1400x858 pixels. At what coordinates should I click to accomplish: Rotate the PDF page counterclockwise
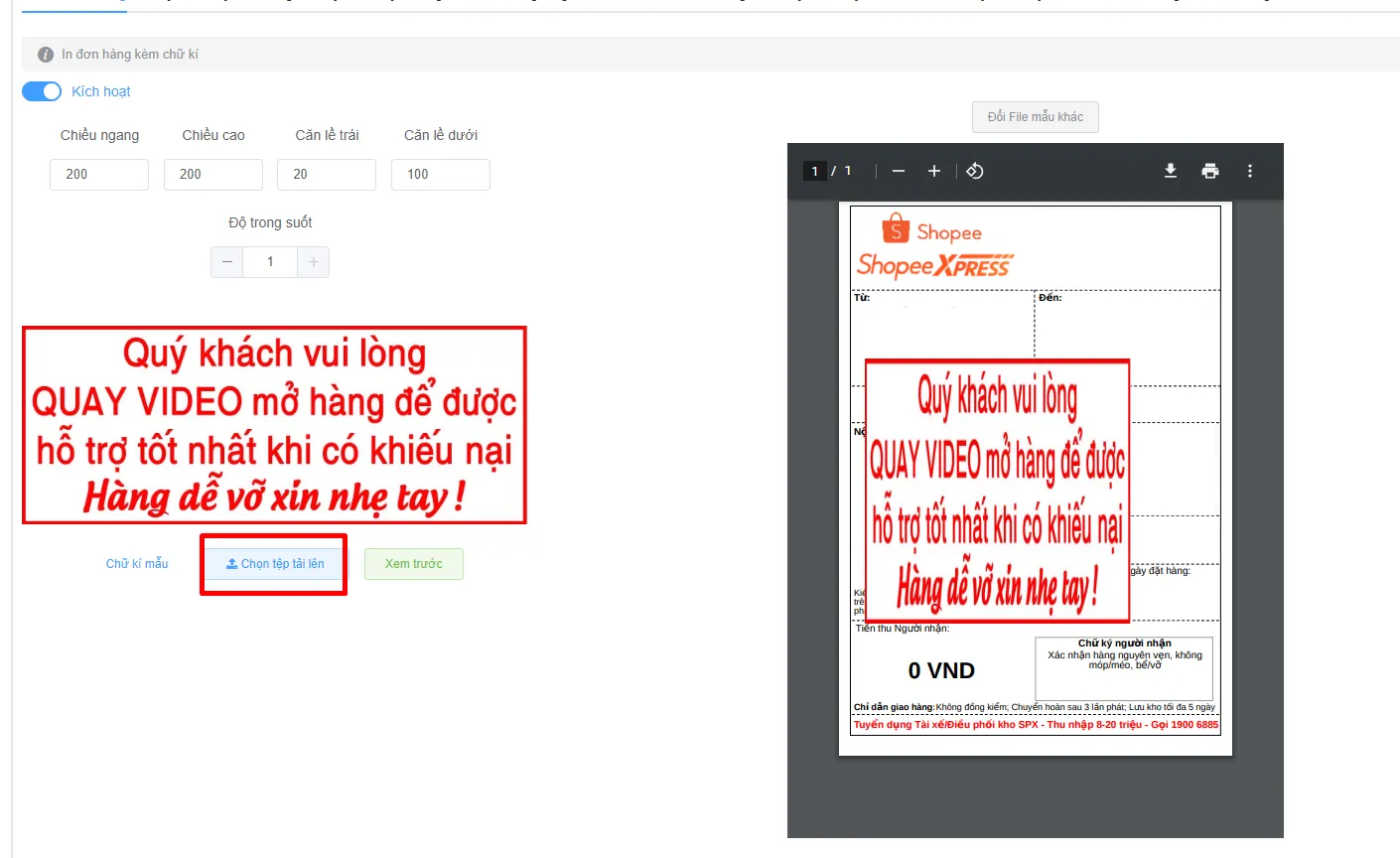coord(975,171)
